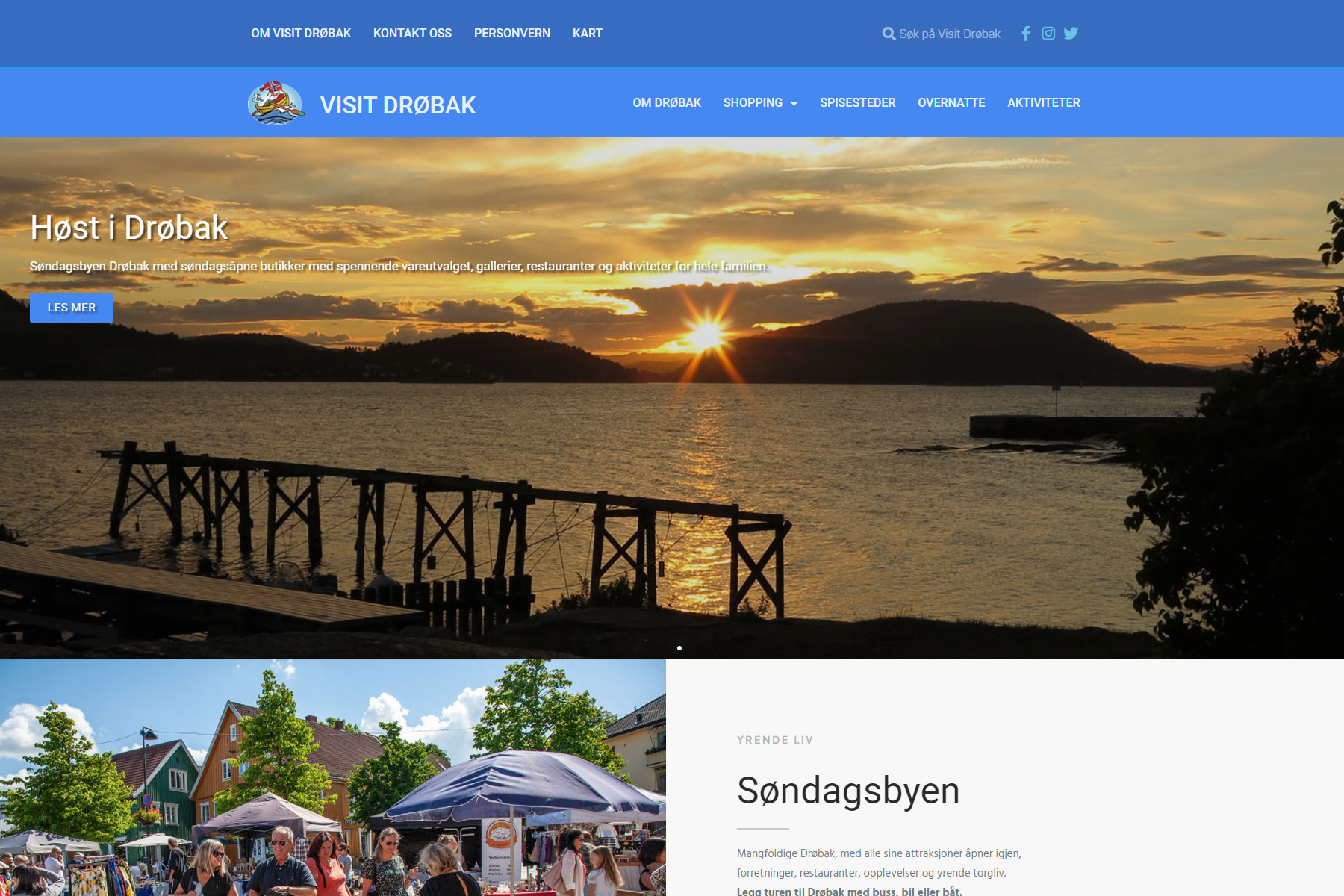Type in the Søk på Visit Drøbak field
The height and width of the screenshot is (896, 1344).
pos(950,34)
